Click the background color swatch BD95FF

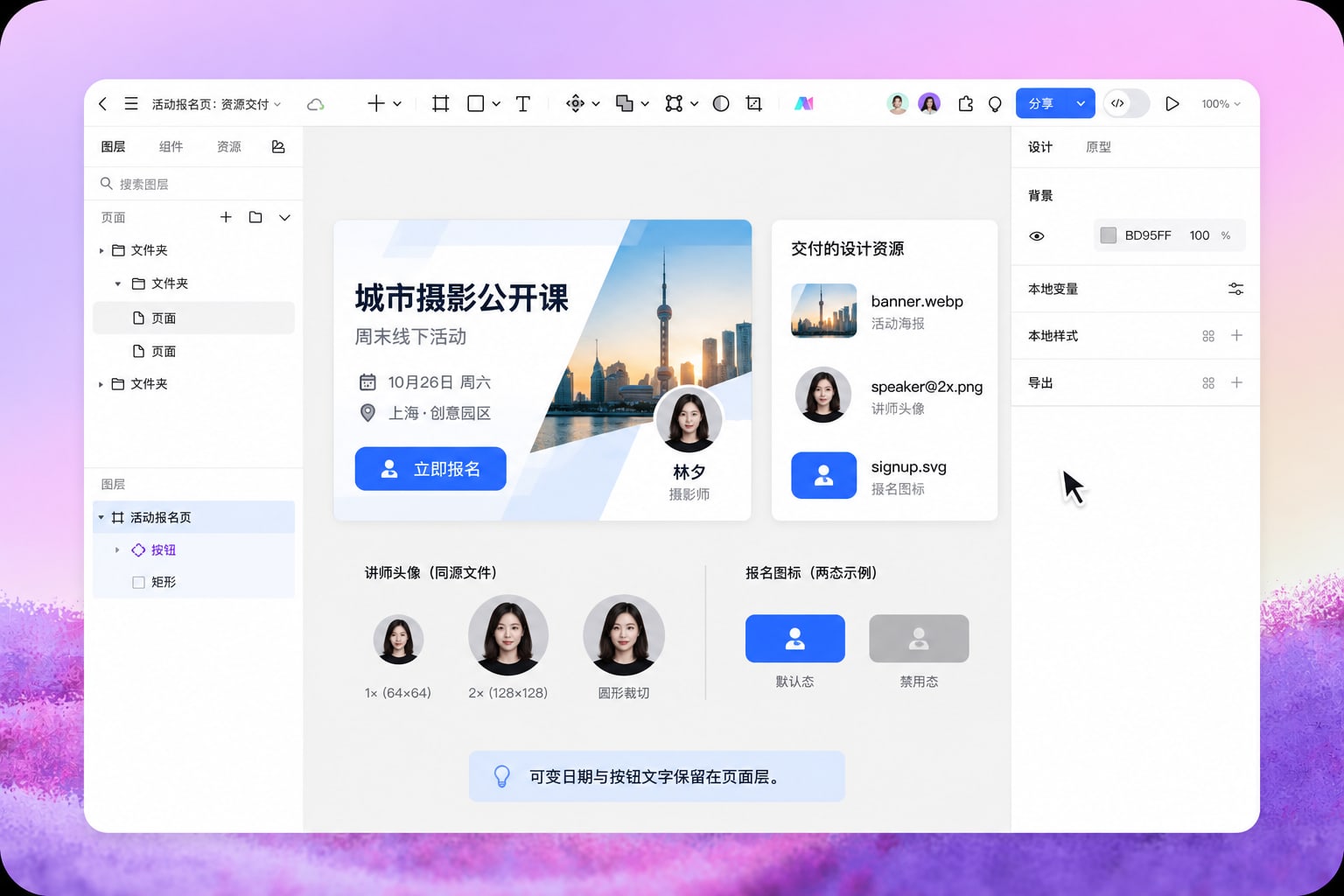(x=1109, y=235)
